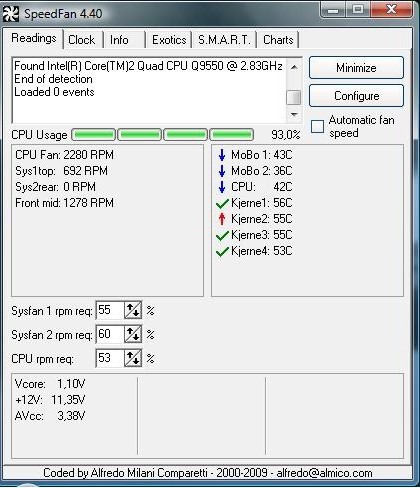Image resolution: width=420 pixels, height=488 pixels.
Task: Click the Minimize button
Action: tap(356, 68)
